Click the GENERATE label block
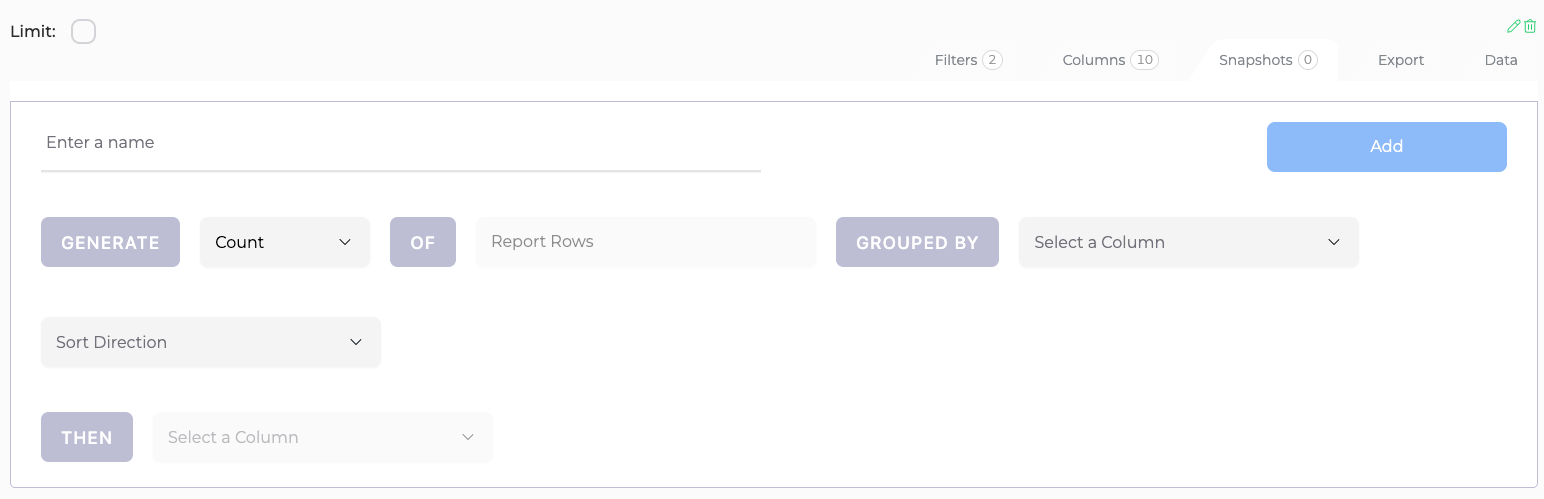The image size is (1544, 499). pos(110,242)
